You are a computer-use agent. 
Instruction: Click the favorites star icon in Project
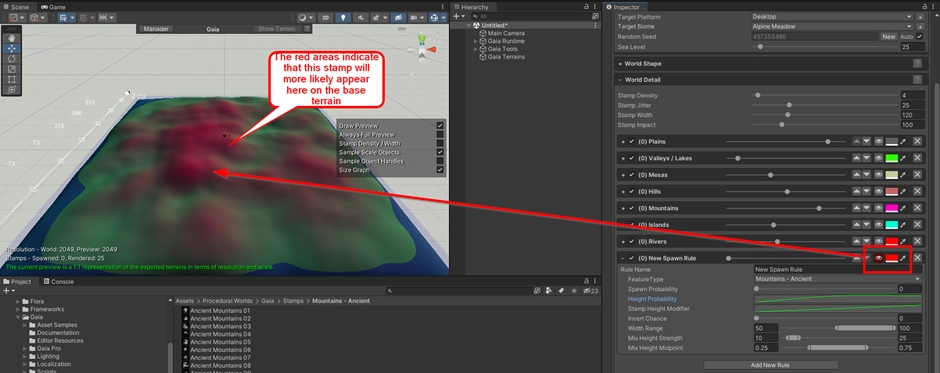(x=574, y=291)
